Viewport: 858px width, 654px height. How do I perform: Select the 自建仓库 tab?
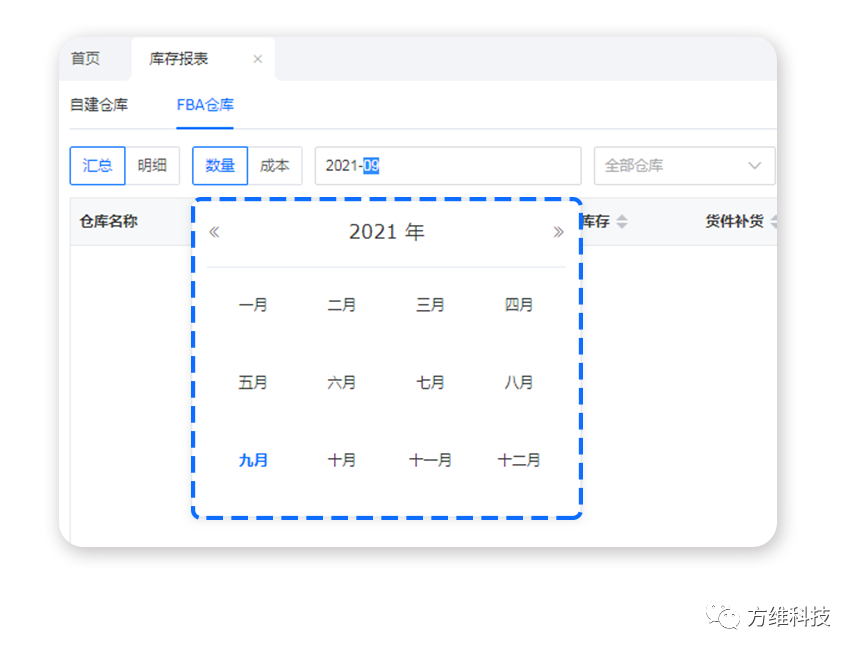(x=99, y=105)
